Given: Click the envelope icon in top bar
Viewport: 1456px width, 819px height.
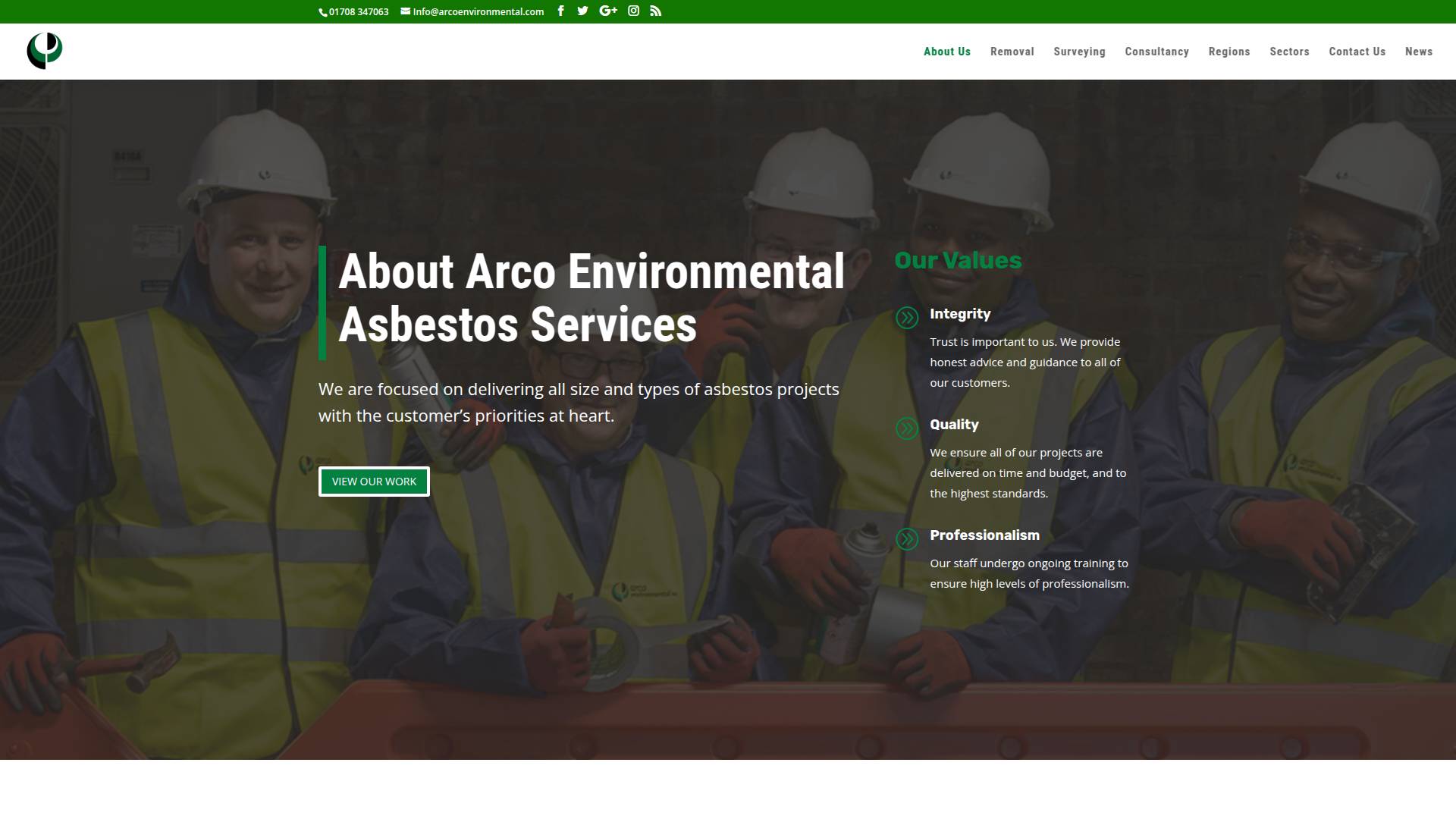Looking at the screenshot, I should pyautogui.click(x=404, y=11).
